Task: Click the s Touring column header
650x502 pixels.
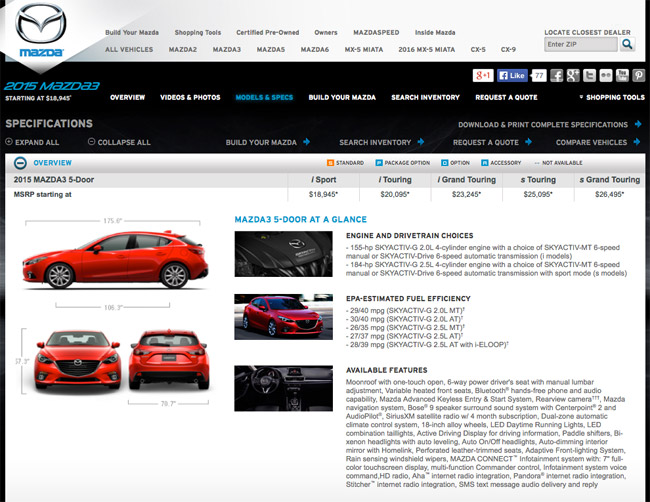Action: [x=538, y=179]
